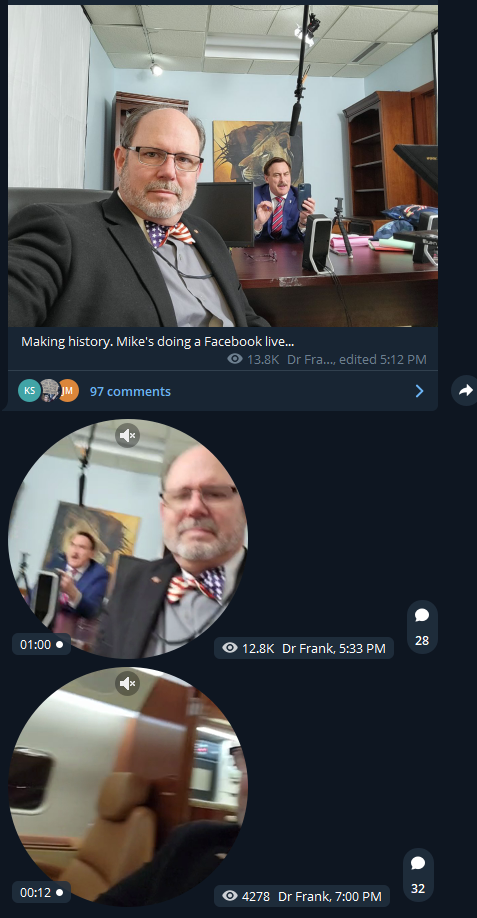Screen dimensions: 477x918
Task: Click the 01:00 duration badge
Action: coord(42,645)
